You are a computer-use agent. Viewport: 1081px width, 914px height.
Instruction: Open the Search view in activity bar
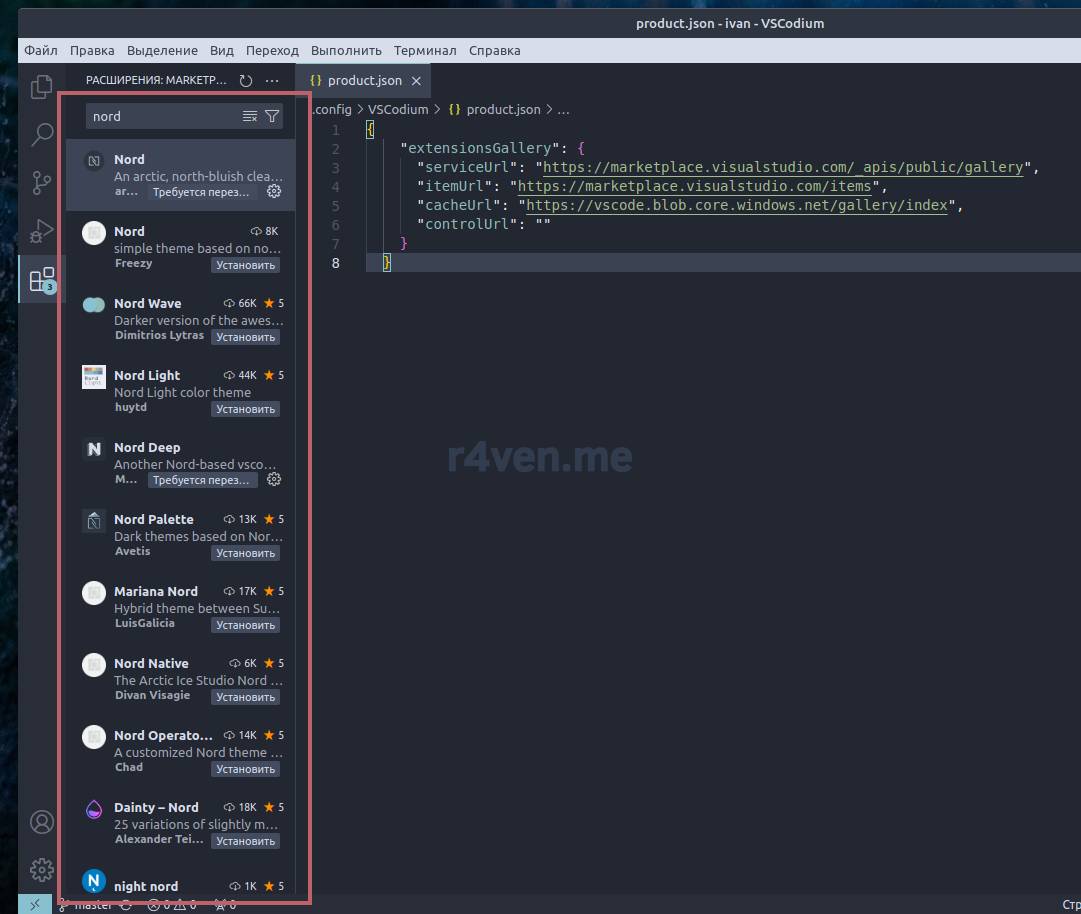coord(41,134)
